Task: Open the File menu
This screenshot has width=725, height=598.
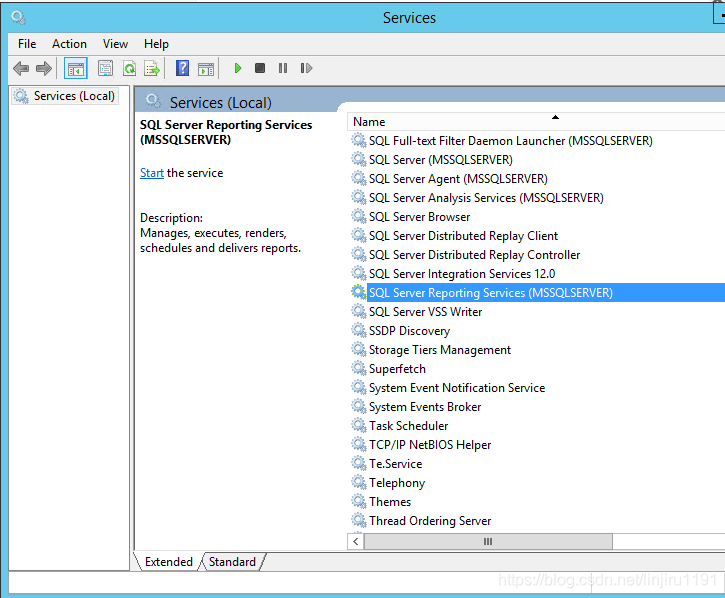Action: tap(27, 44)
